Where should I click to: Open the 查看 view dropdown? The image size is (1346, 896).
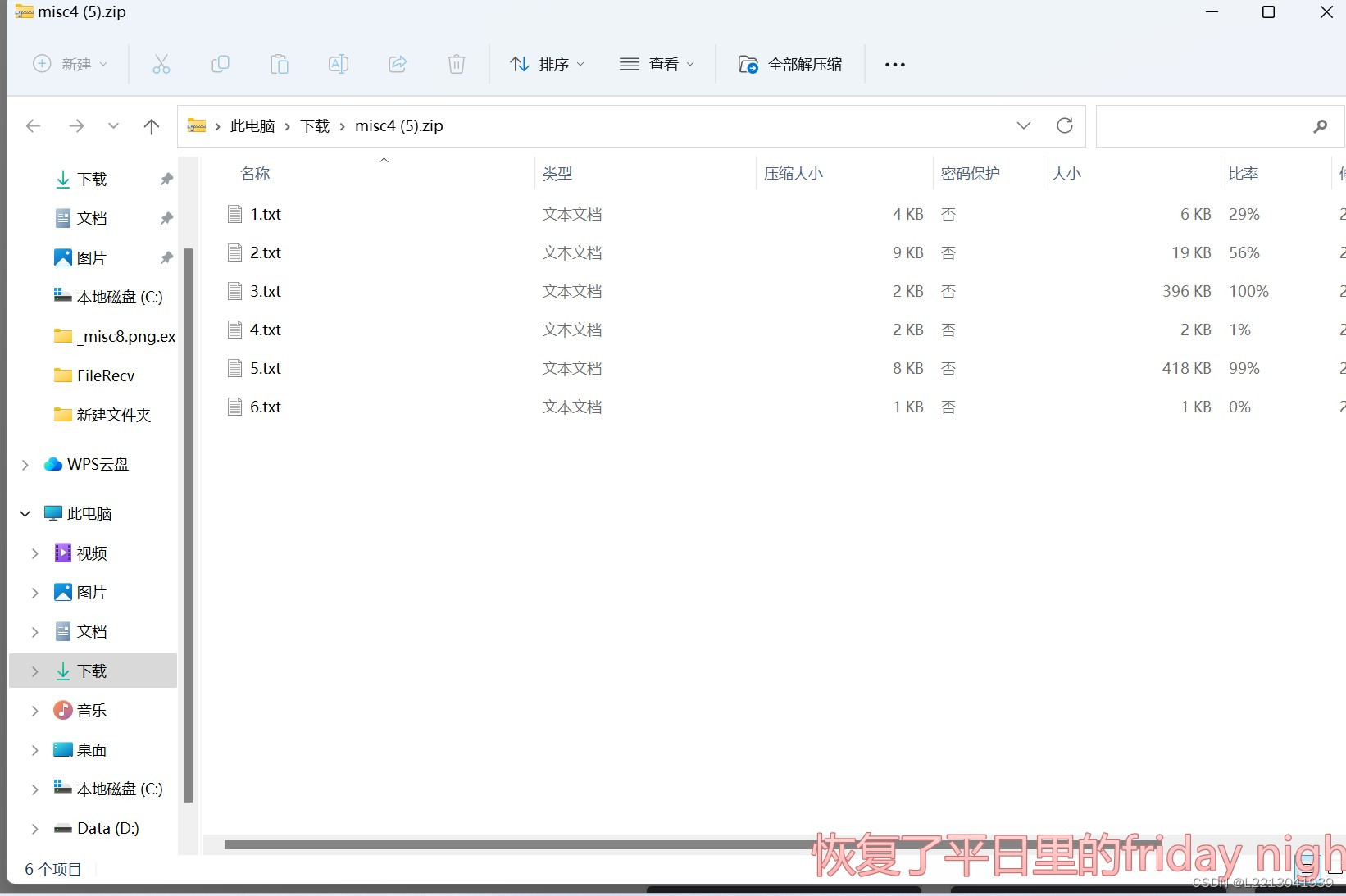click(x=657, y=64)
